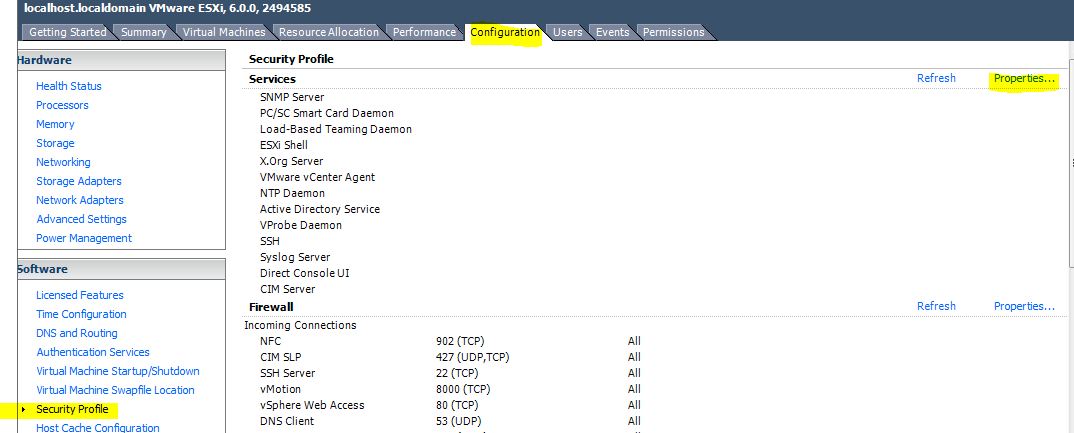The height and width of the screenshot is (433, 1074).
Task: Click the vertical scrollbar on the right
Action: point(1071,162)
